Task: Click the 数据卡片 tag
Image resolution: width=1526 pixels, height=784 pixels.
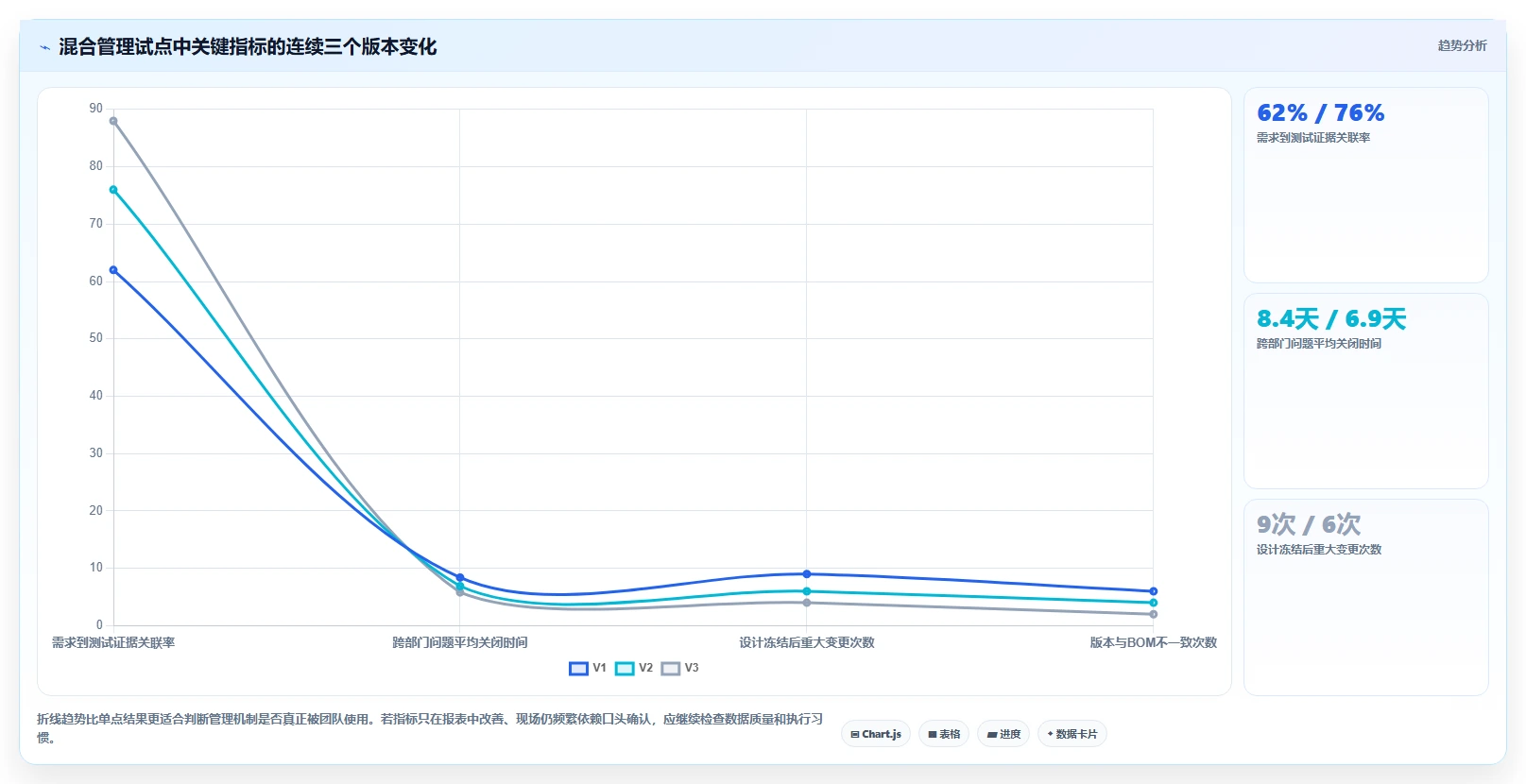Action: tap(1072, 734)
